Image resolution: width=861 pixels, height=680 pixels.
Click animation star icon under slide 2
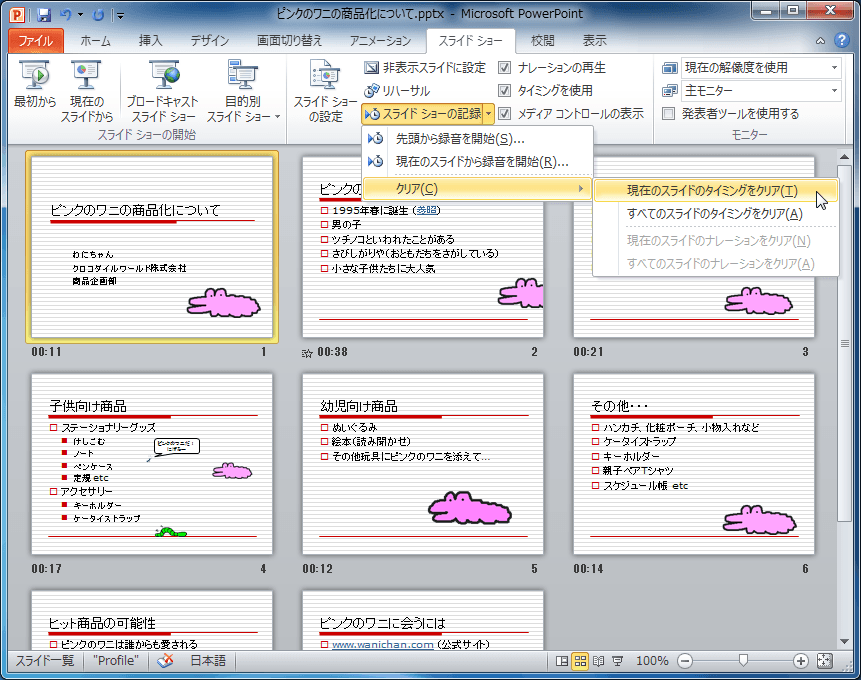coord(307,353)
